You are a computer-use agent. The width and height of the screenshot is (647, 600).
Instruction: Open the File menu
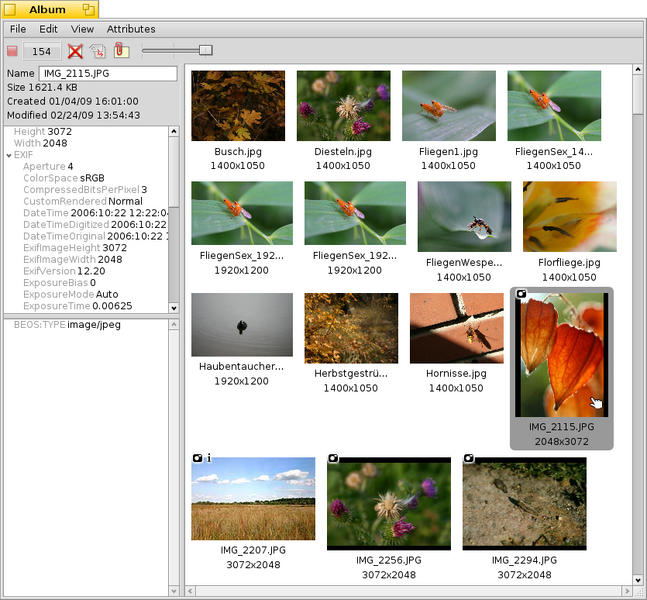[x=18, y=29]
